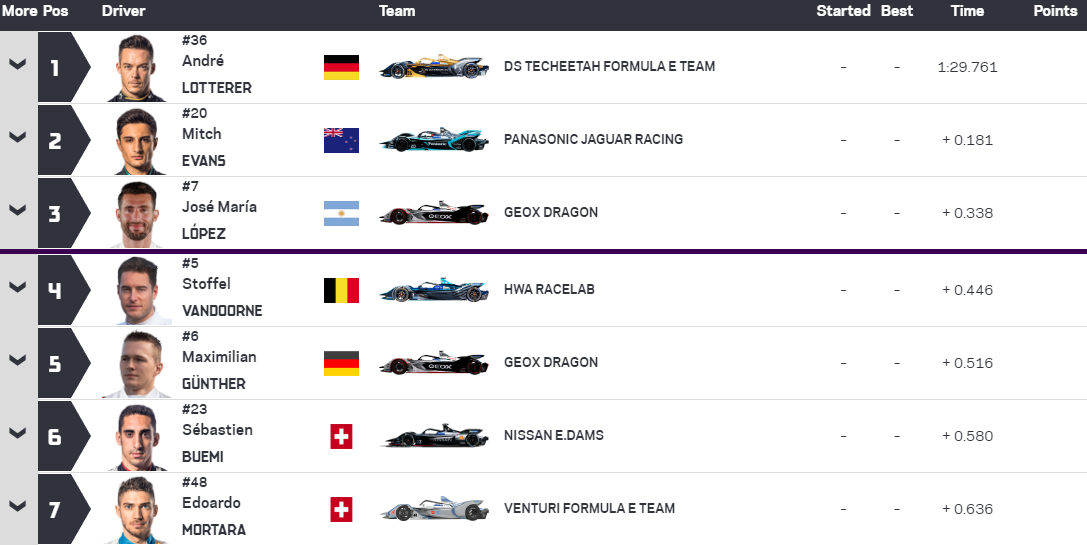Expand row details for Stoffel Vandoorne

[x=17, y=288]
